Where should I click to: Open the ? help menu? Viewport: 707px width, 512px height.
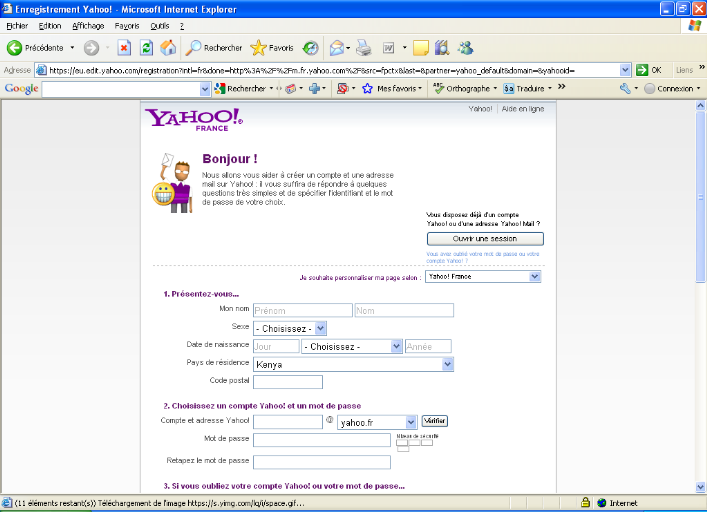(182, 26)
